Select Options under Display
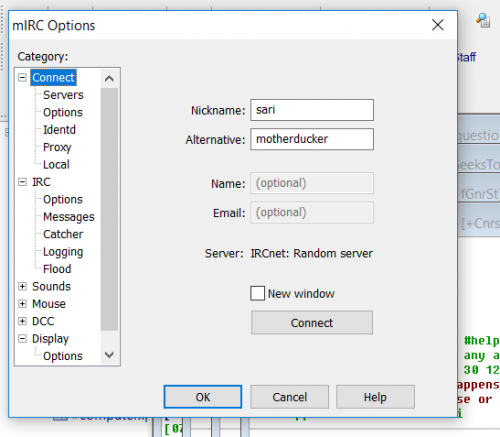The width and height of the screenshot is (500, 437). pos(63,356)
